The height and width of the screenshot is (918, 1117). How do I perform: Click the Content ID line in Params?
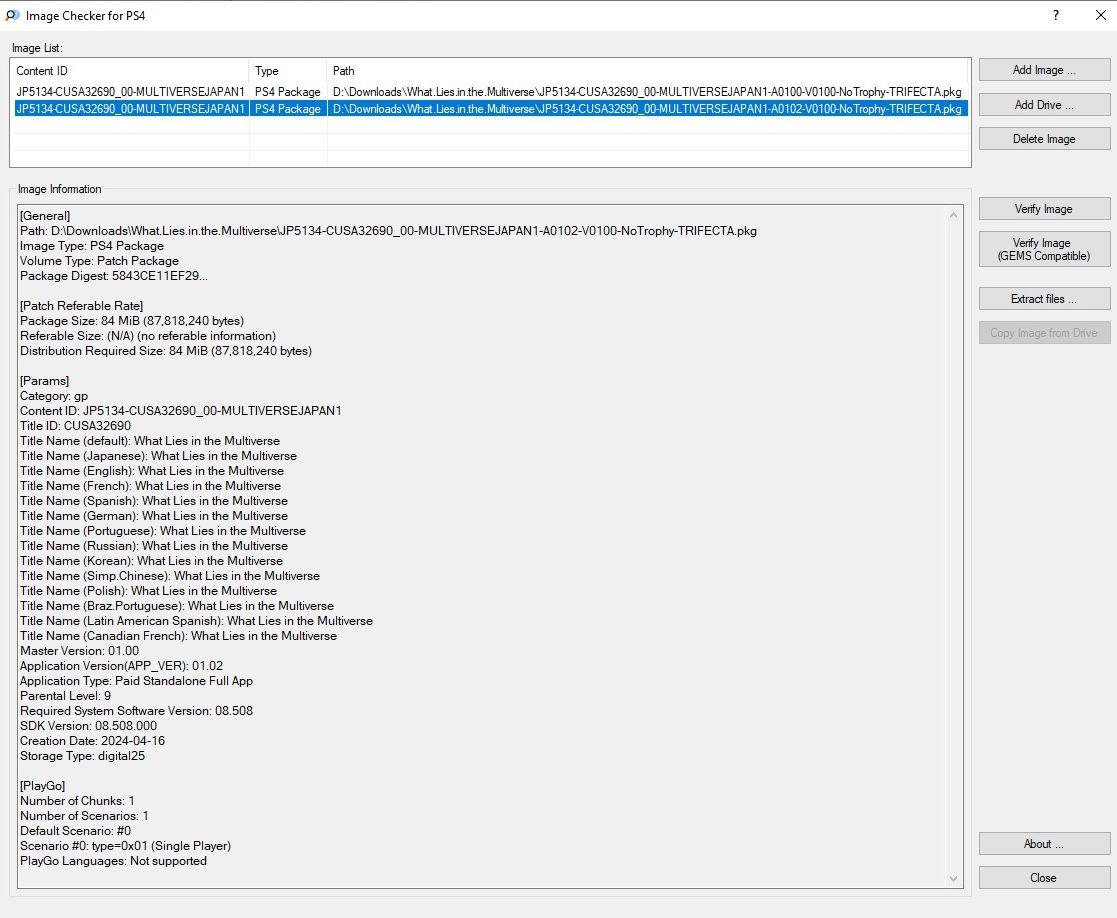[180, 411]
